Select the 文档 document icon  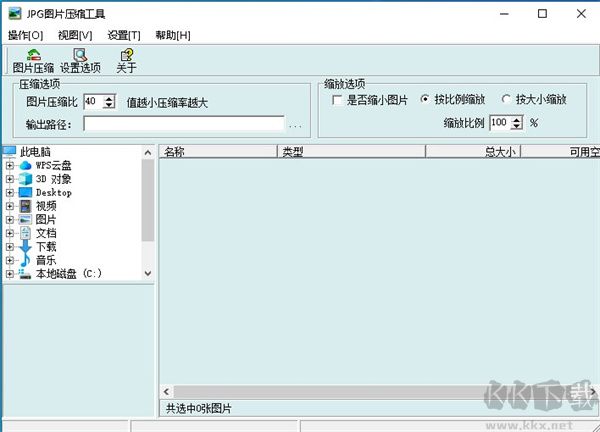click(25, 233)
